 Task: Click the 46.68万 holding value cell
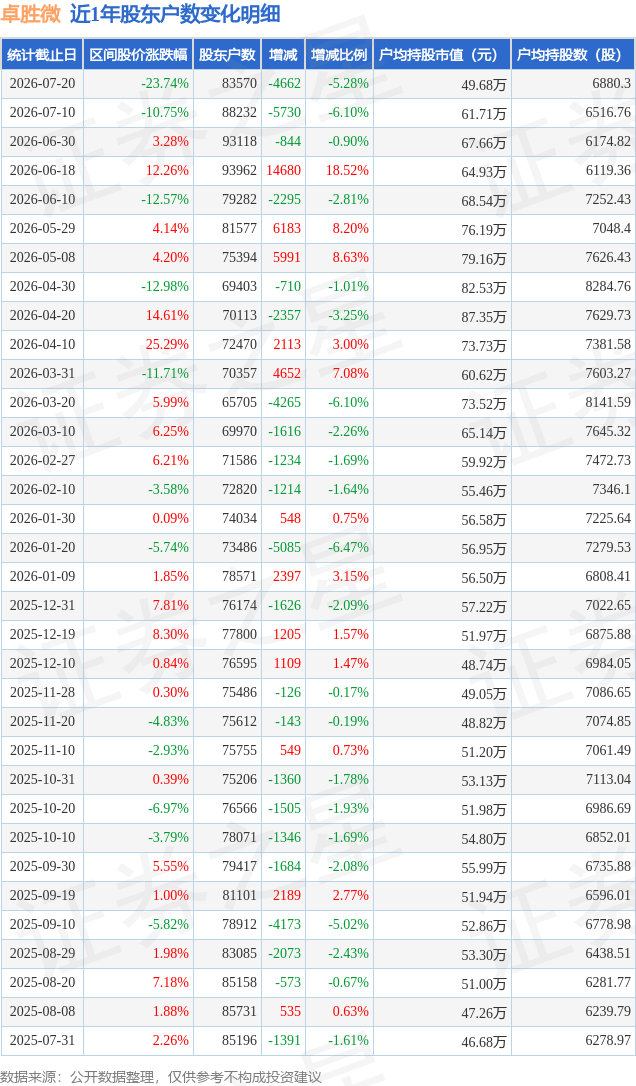pyautogui.click(x=442, y=1041)
